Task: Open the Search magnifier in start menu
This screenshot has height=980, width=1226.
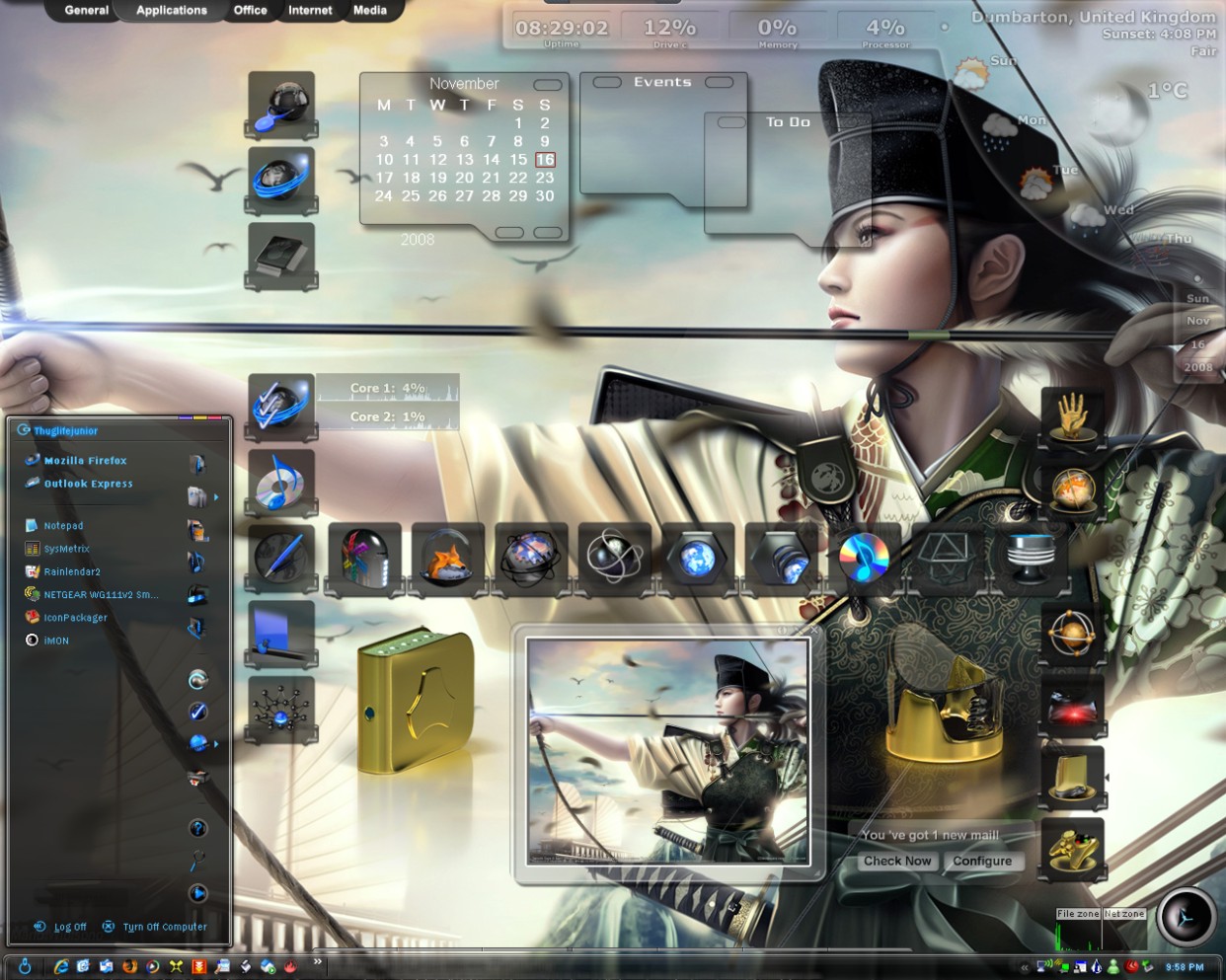Action: pos(197,861)
